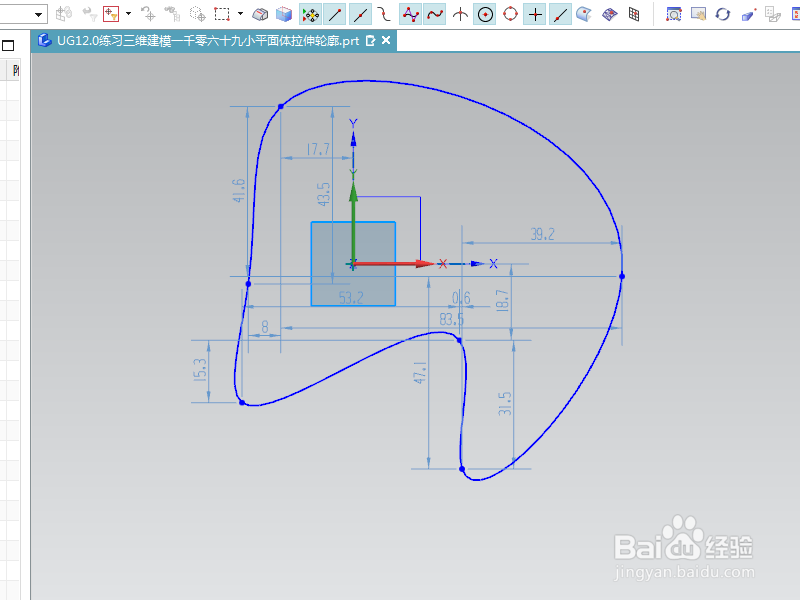Select the 8 horizontal dimension
The height and width of the screenshot is (600, 800).
[x=264, y=327]
